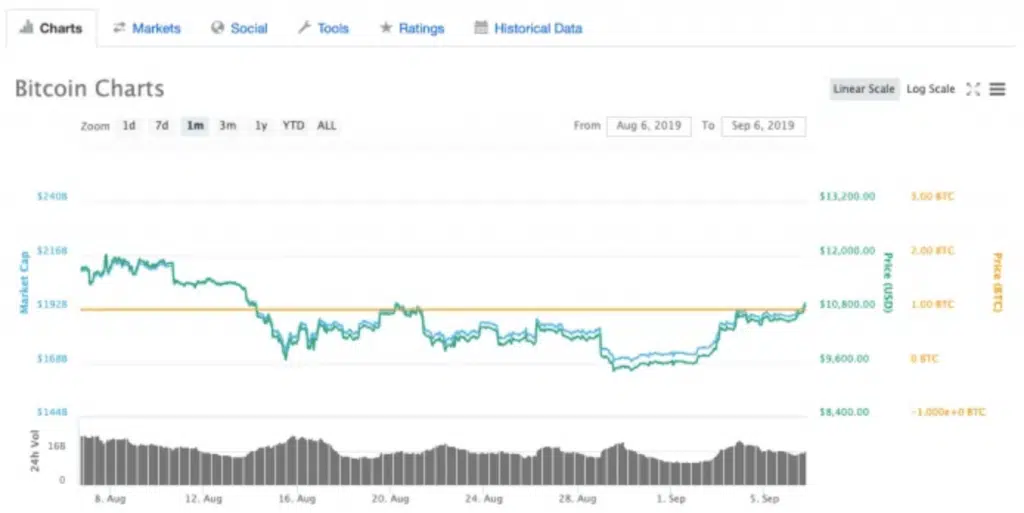Click the calendar icon beside Historical Data

pos(481,27)
